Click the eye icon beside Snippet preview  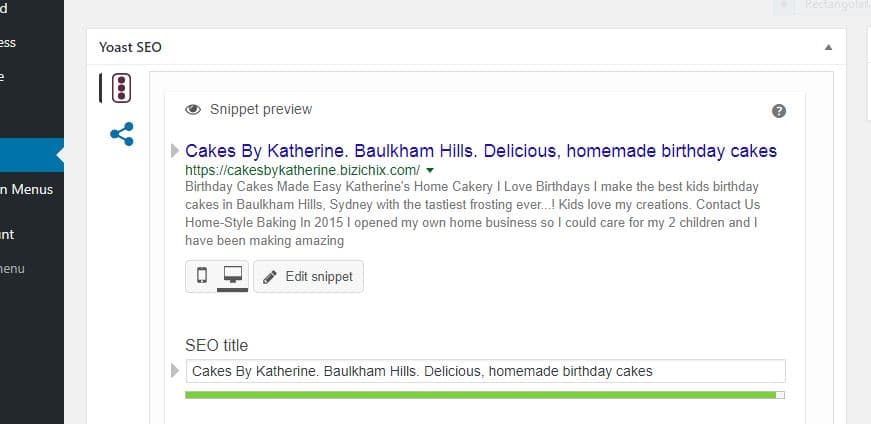coord(193,109)
